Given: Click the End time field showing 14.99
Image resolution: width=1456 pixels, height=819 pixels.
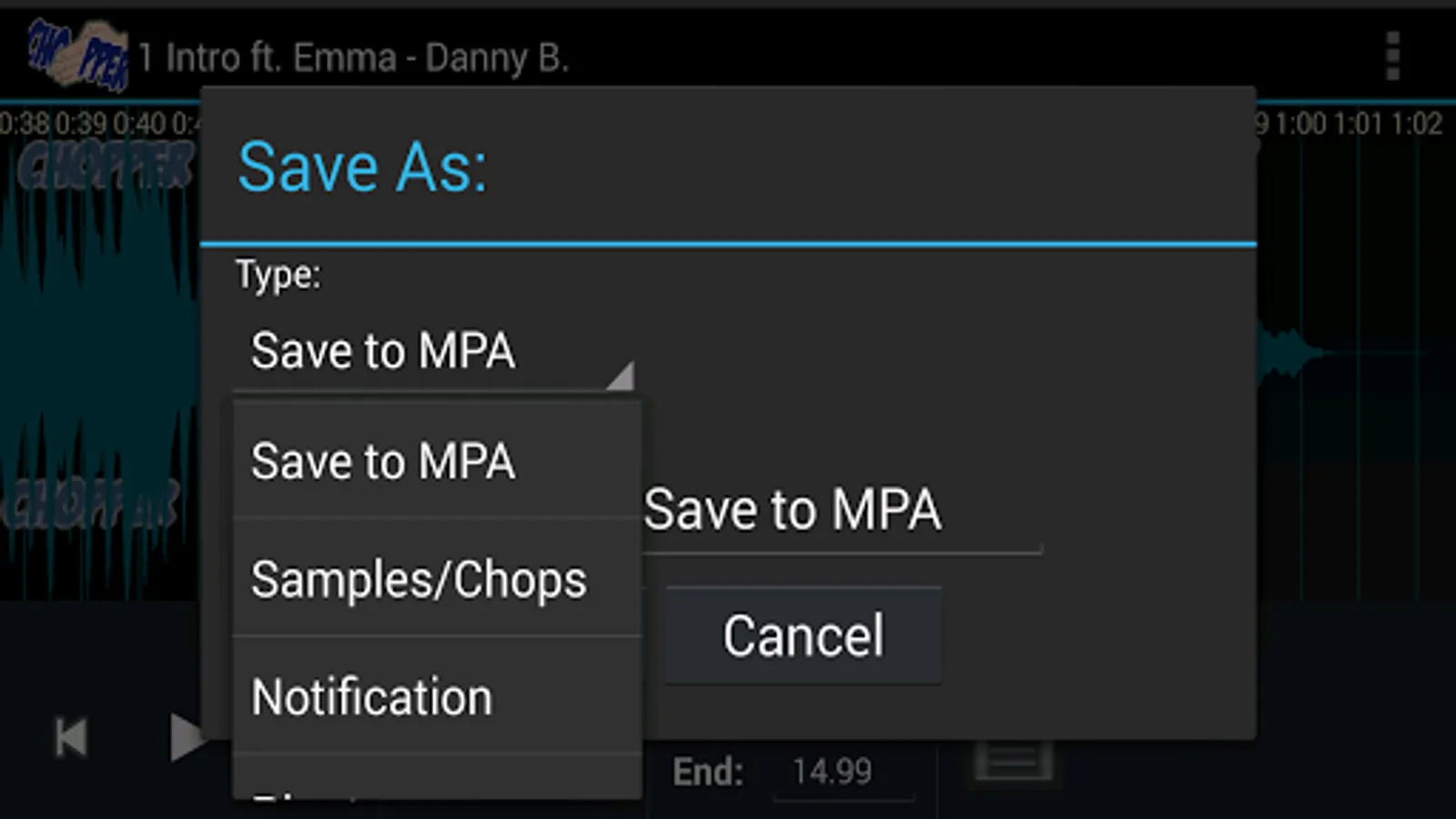Looking at the screenshot, I should click(843, 773).
